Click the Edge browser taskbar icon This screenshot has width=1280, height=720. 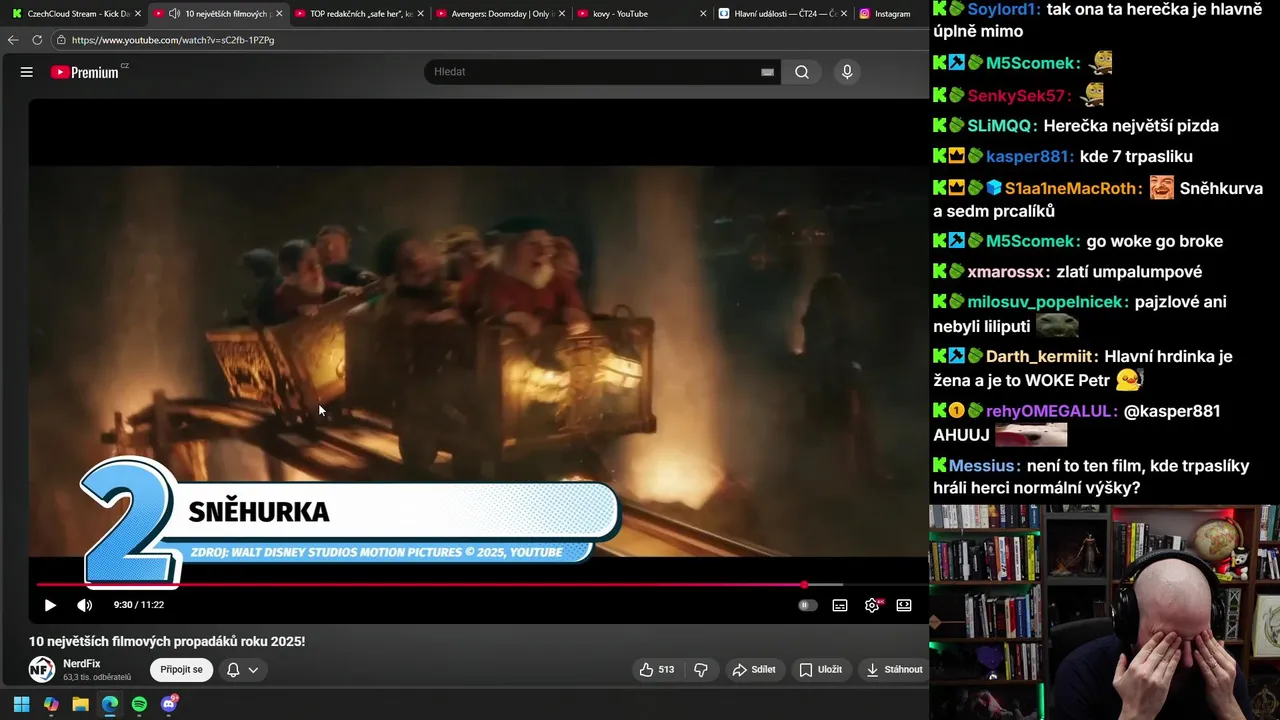pos(110,705)
